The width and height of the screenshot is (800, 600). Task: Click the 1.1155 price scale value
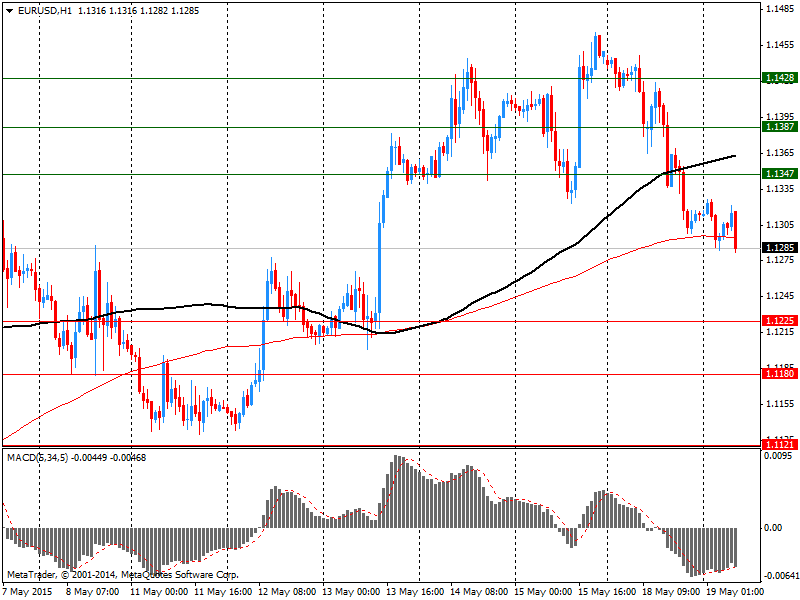coord(781,404)
